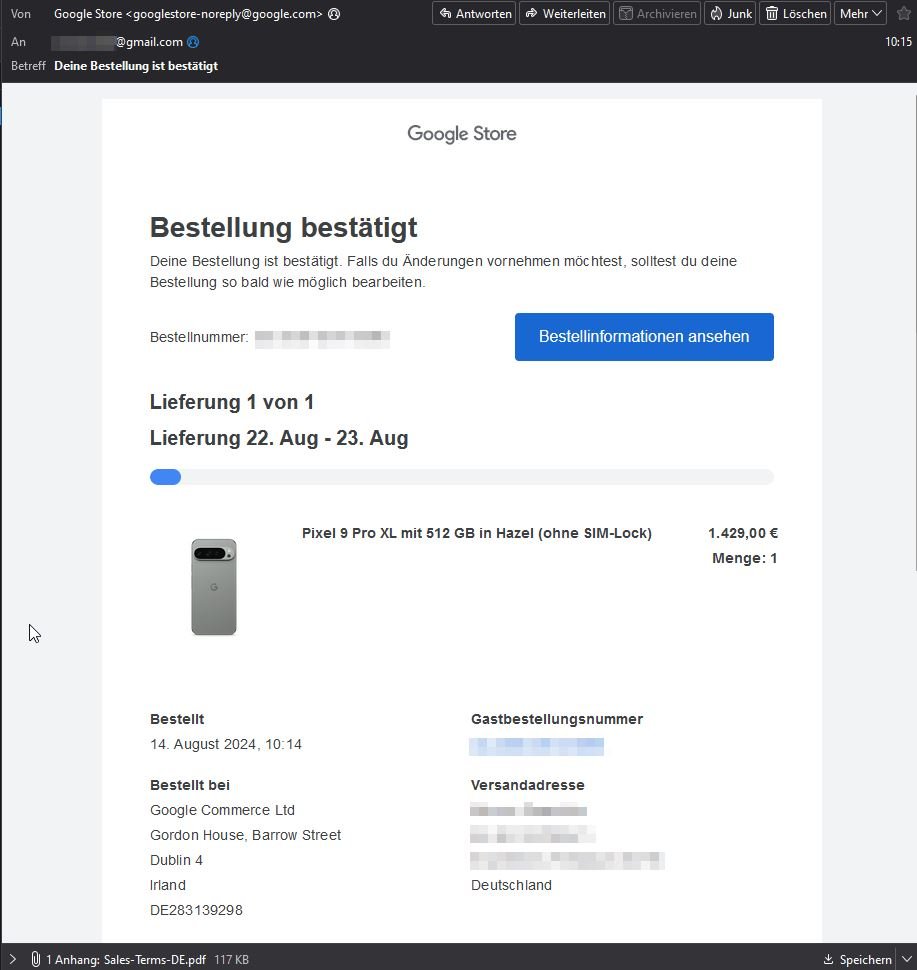Click the Bestellinformationen ansehen button
The height and width of the screenshot is (970, 917).
[x=643, y=337]
